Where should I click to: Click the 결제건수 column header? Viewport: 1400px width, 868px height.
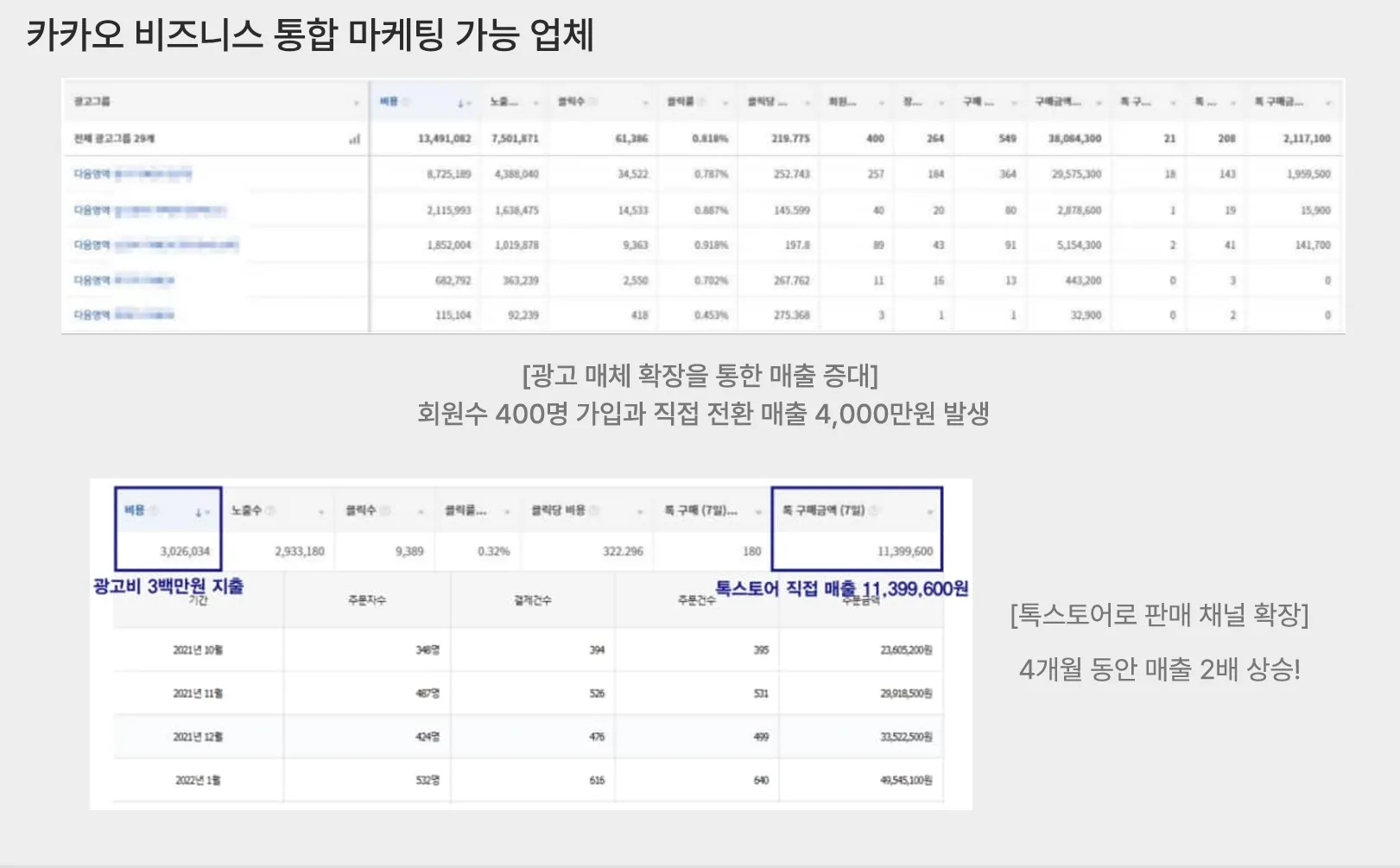pyautogui.click(x=532, y=599)
